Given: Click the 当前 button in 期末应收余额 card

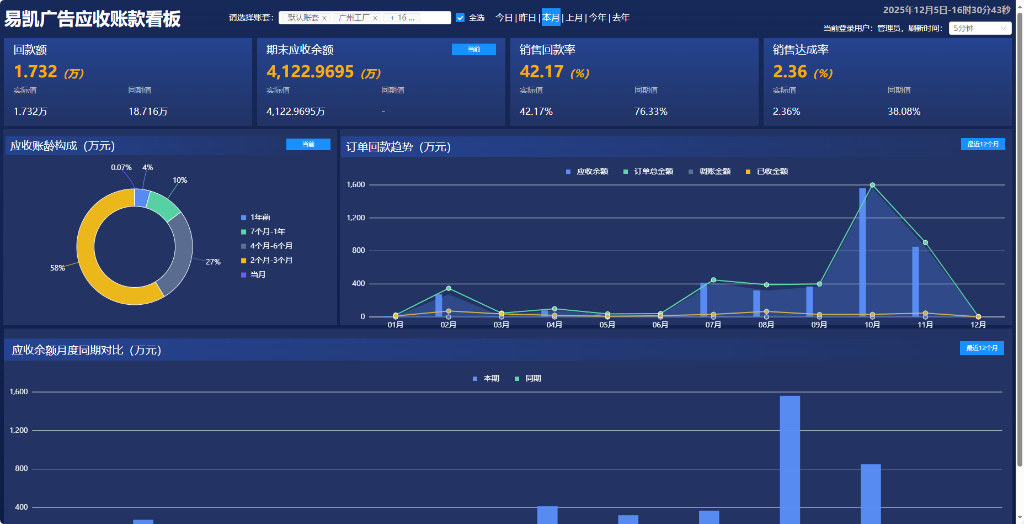Looking at the screenshot, I should 473,50.
